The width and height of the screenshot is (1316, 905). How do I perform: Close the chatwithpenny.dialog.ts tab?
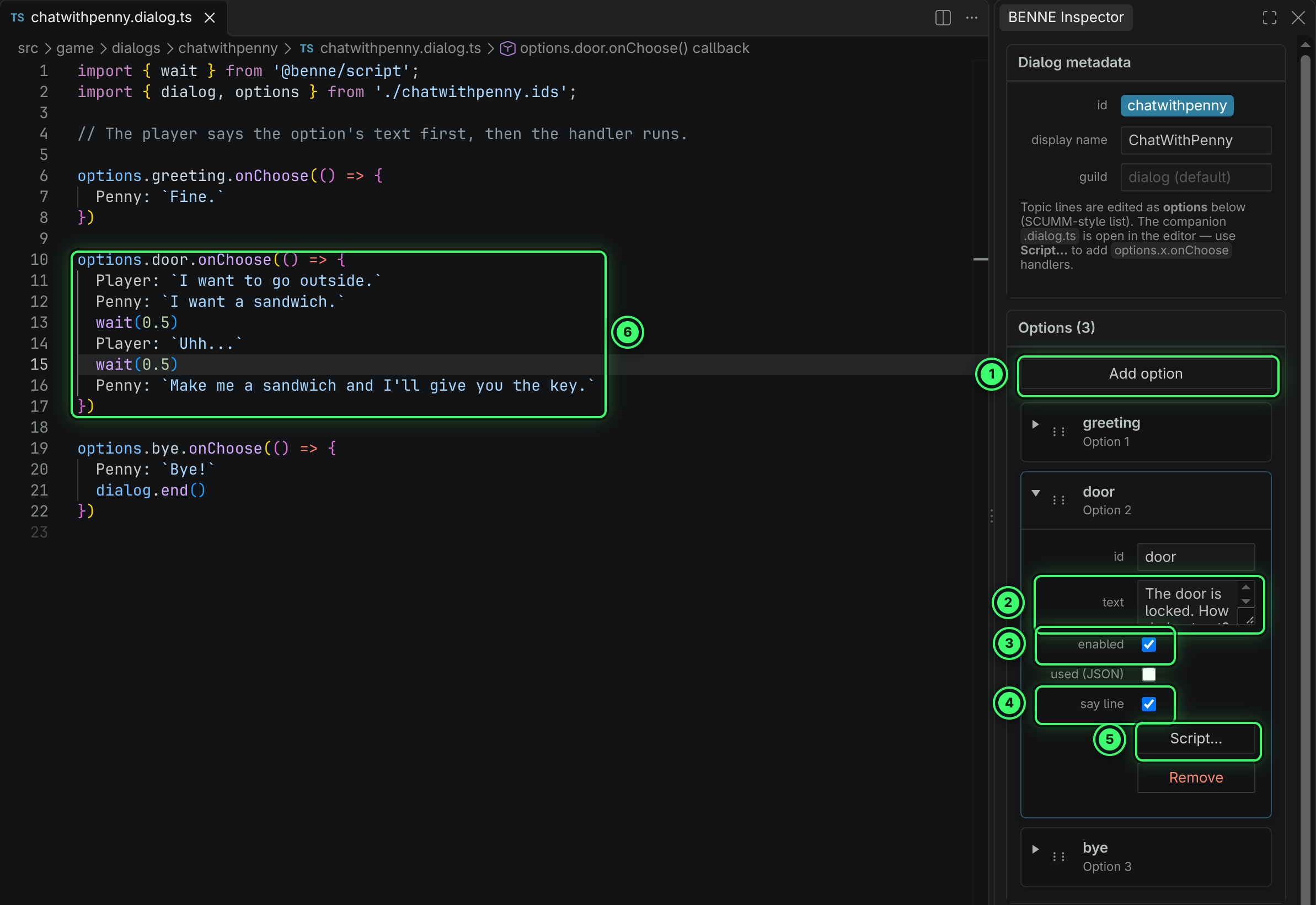[210, 18]
